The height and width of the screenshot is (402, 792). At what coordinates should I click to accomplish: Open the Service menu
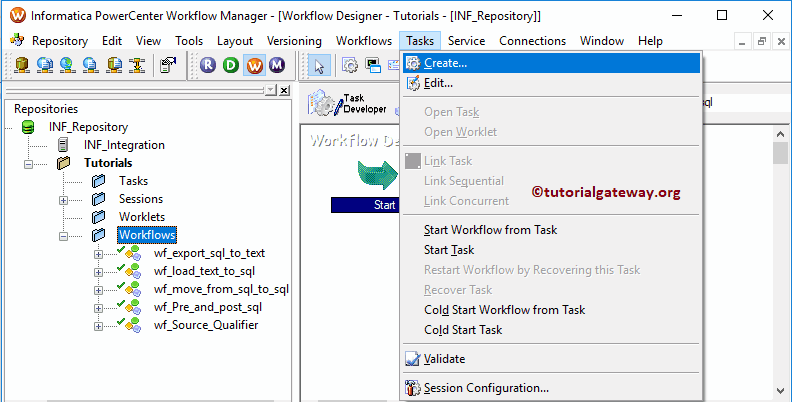click(466, 41)
